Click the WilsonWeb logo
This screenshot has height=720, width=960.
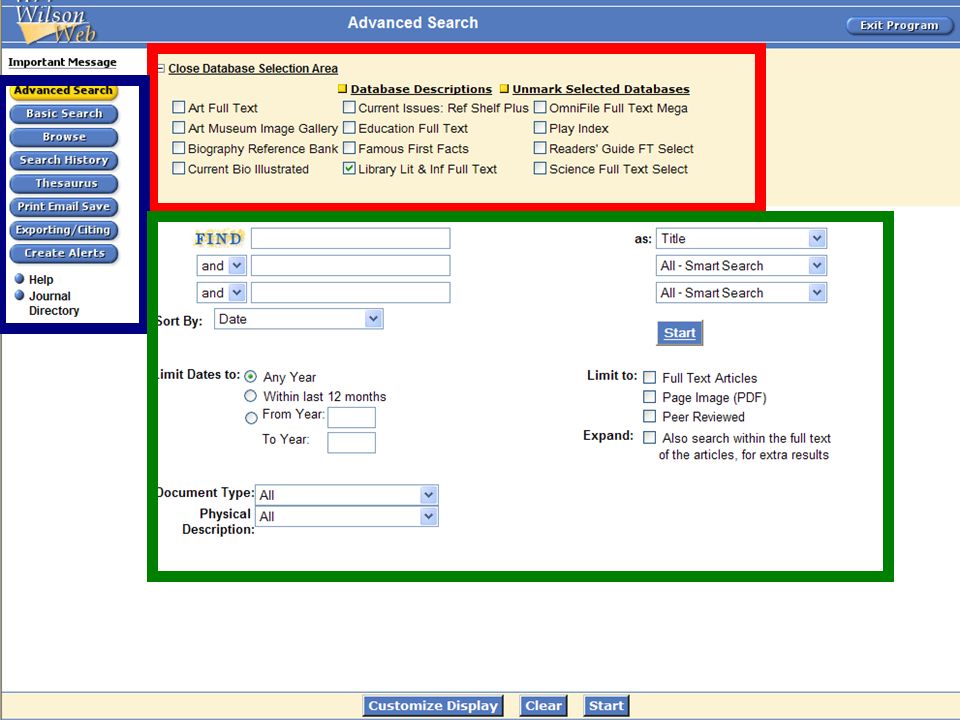55,24
